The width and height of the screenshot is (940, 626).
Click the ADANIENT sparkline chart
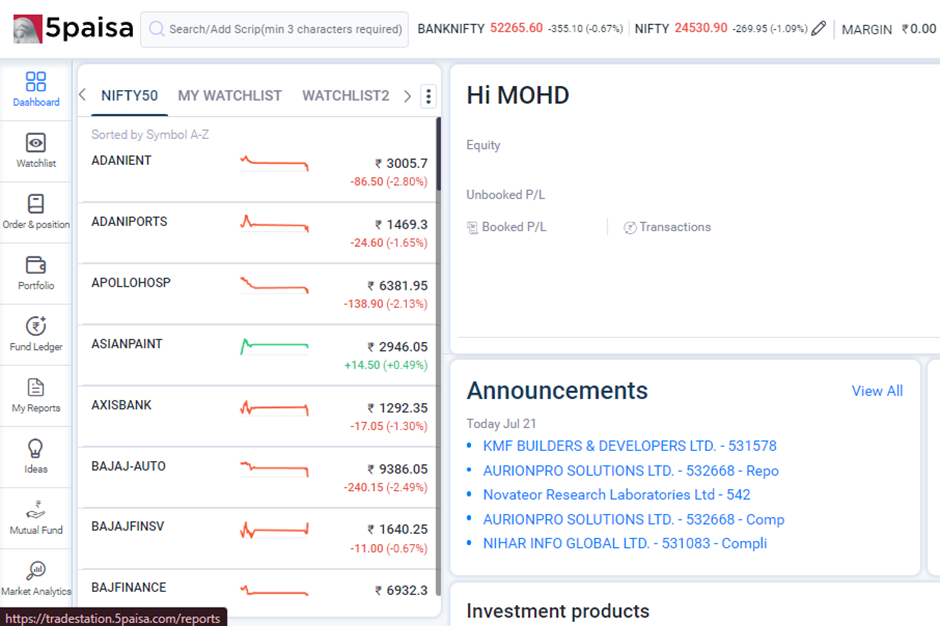click(x=275, y=163)
